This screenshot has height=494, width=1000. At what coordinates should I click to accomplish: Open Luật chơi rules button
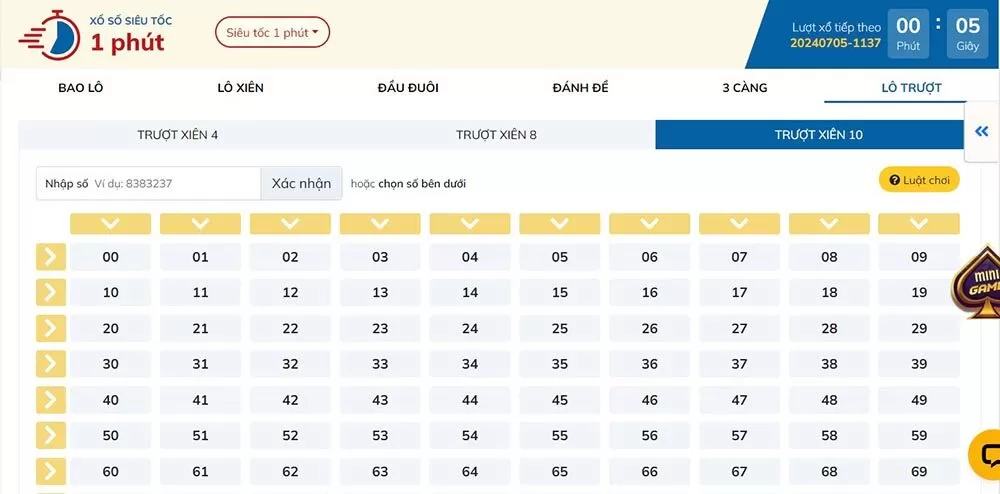coord(919,180)
